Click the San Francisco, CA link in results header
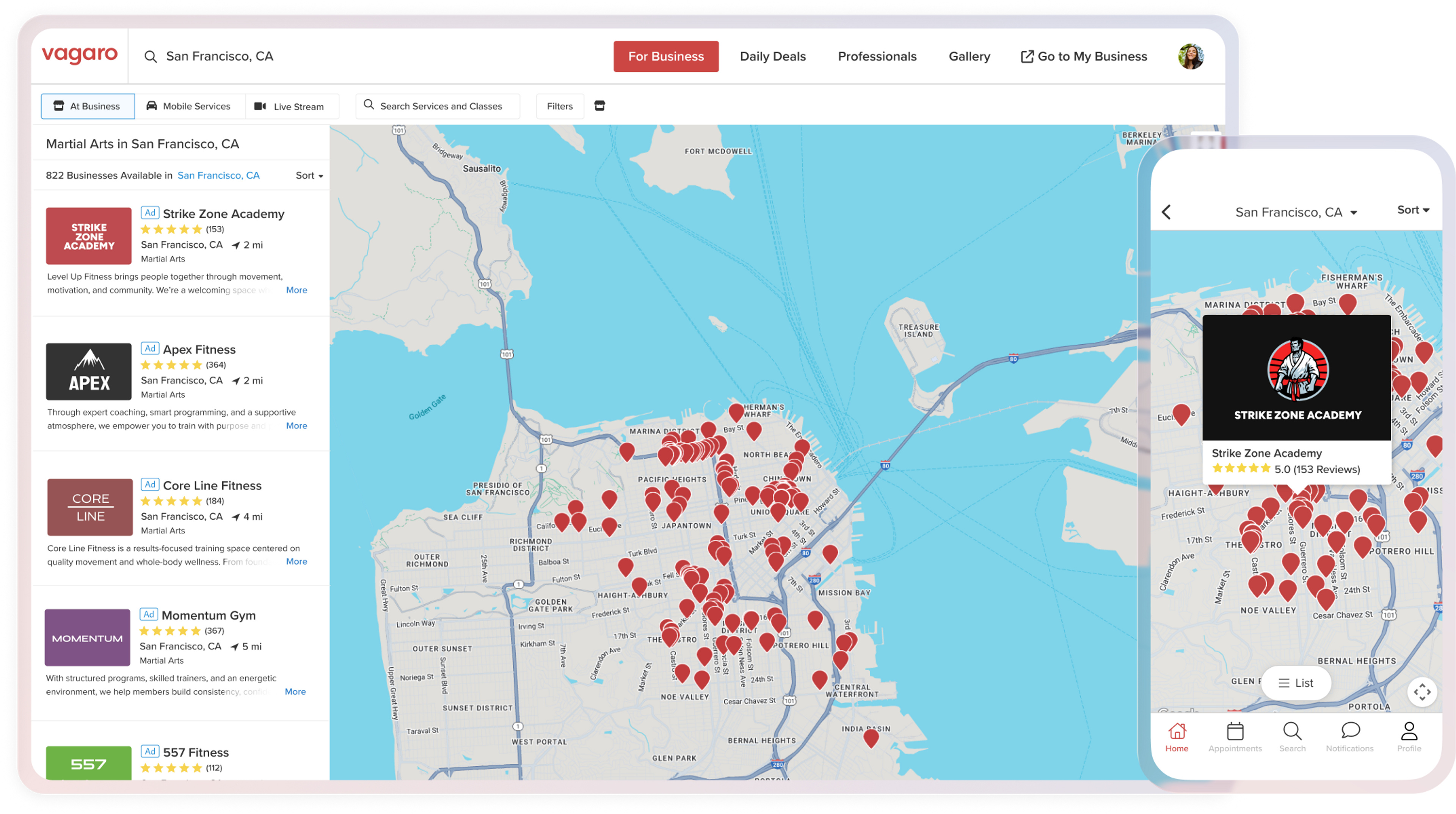Viewport: 1456px width, 814px height. [x=219, y=176]
